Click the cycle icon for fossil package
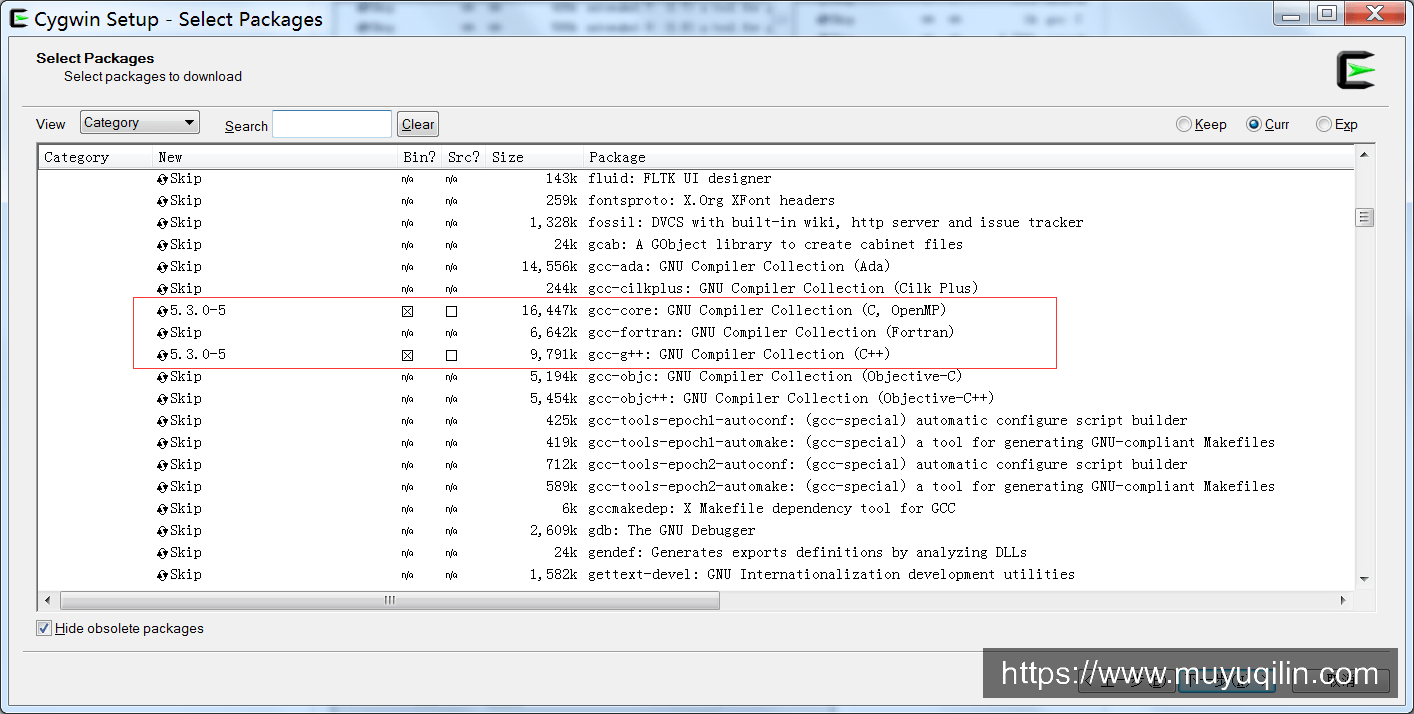 [x=162, y=223]
